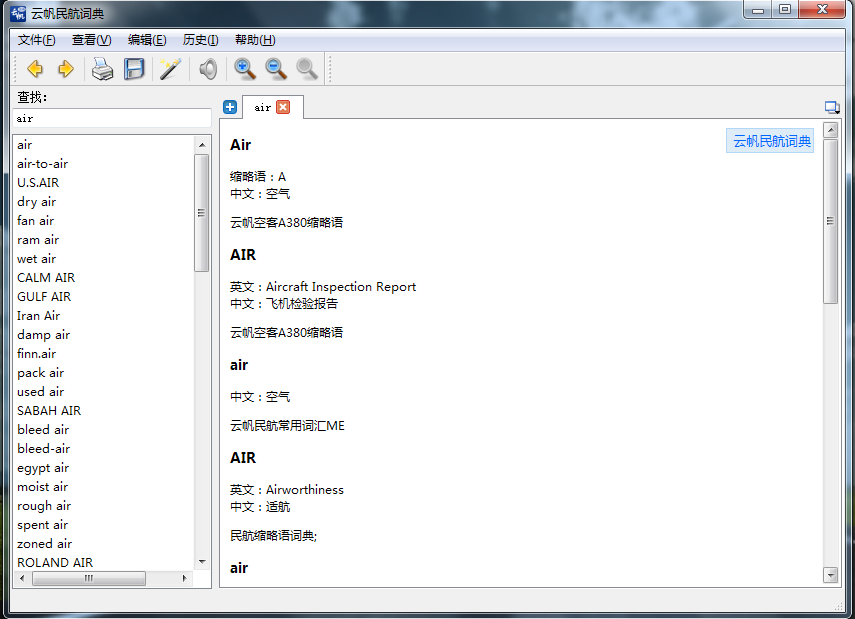Click definition pane scrollbar up arrow
The height and width of the screenshot is (619, 855).
[830, 130]
